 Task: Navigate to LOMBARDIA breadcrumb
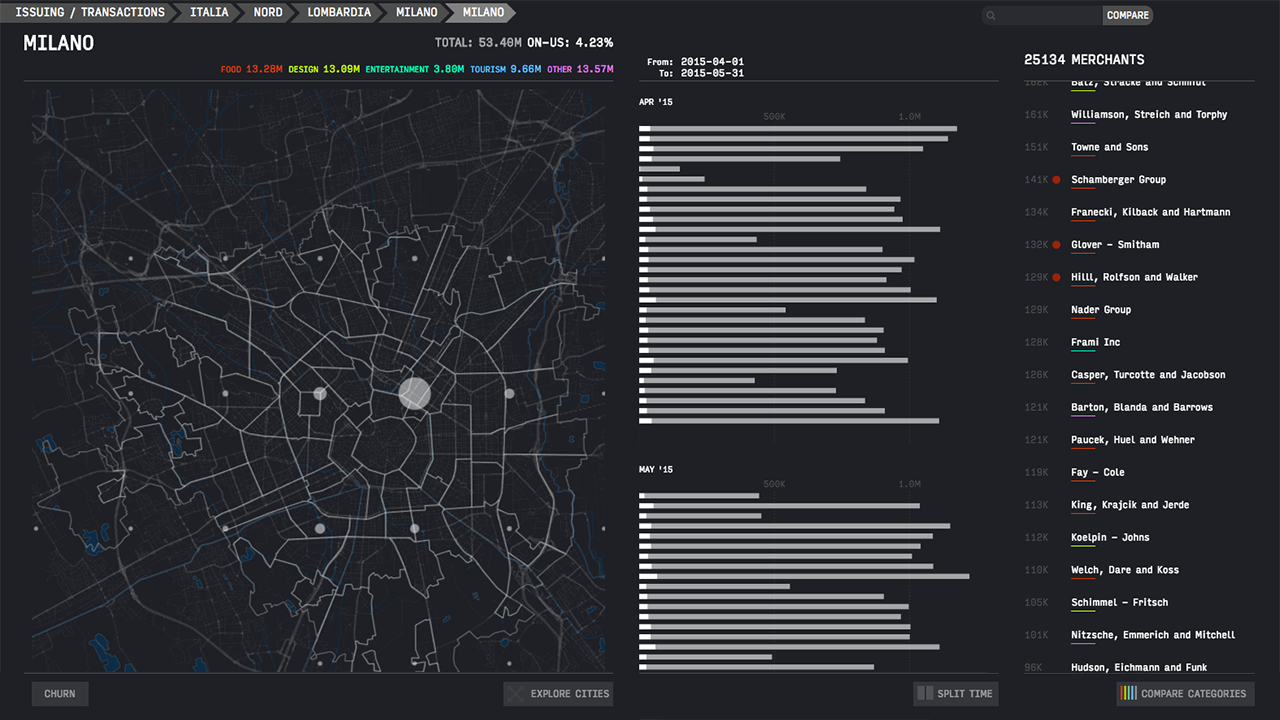pyautogui.click(x=339, y=13)
